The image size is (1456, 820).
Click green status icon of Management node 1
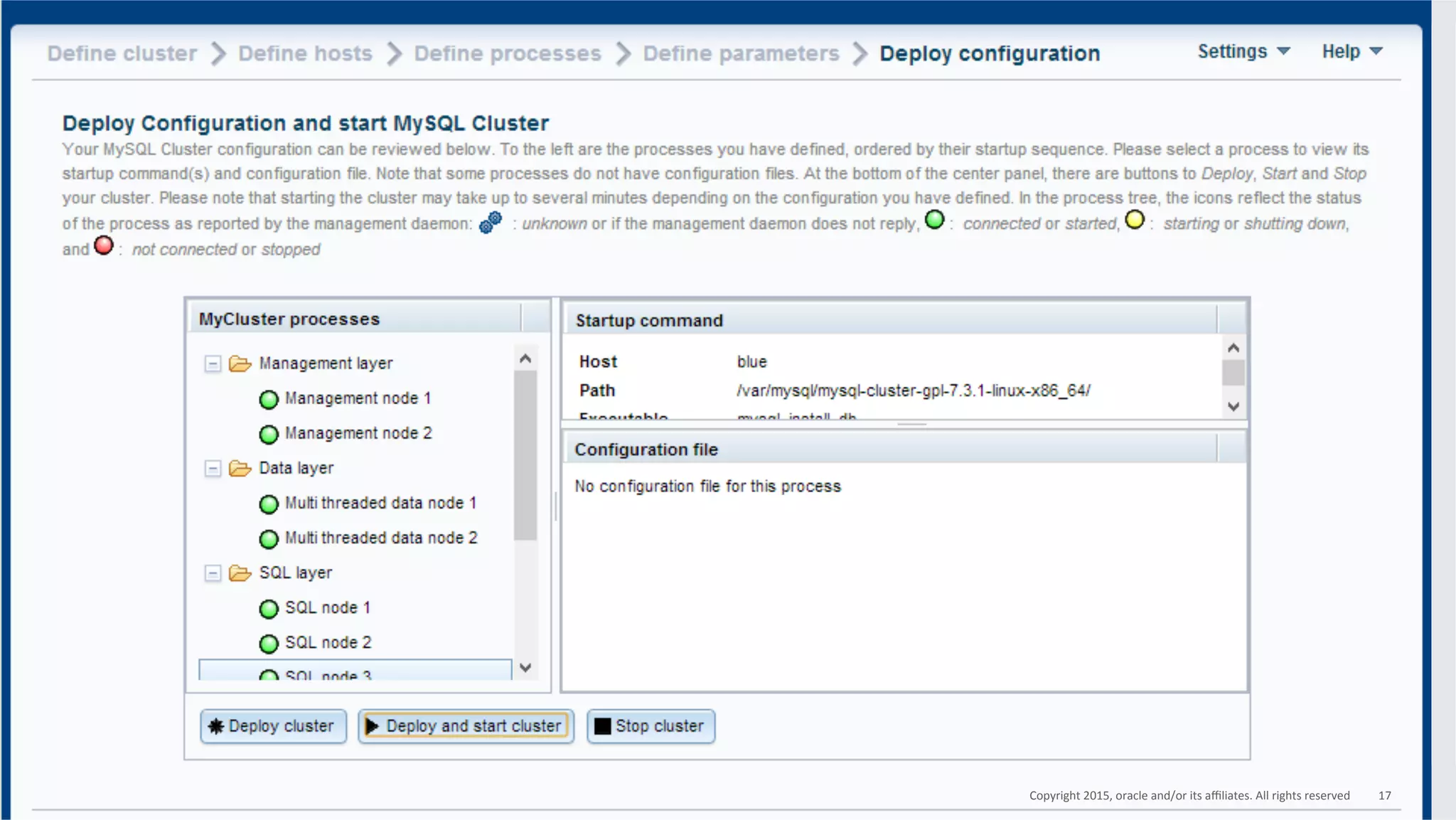(x=269, y=400)
